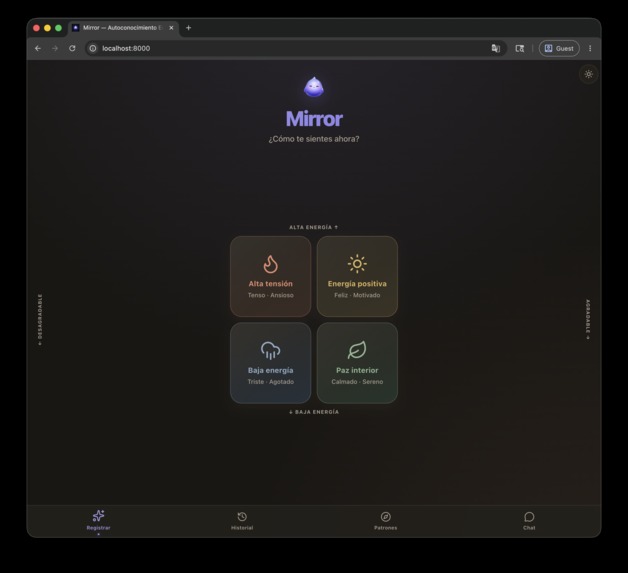Click the 'Triste · Agotado' caption
This screenshot has height=573, width=628.
pyautogui.click(x=271, y=382)
